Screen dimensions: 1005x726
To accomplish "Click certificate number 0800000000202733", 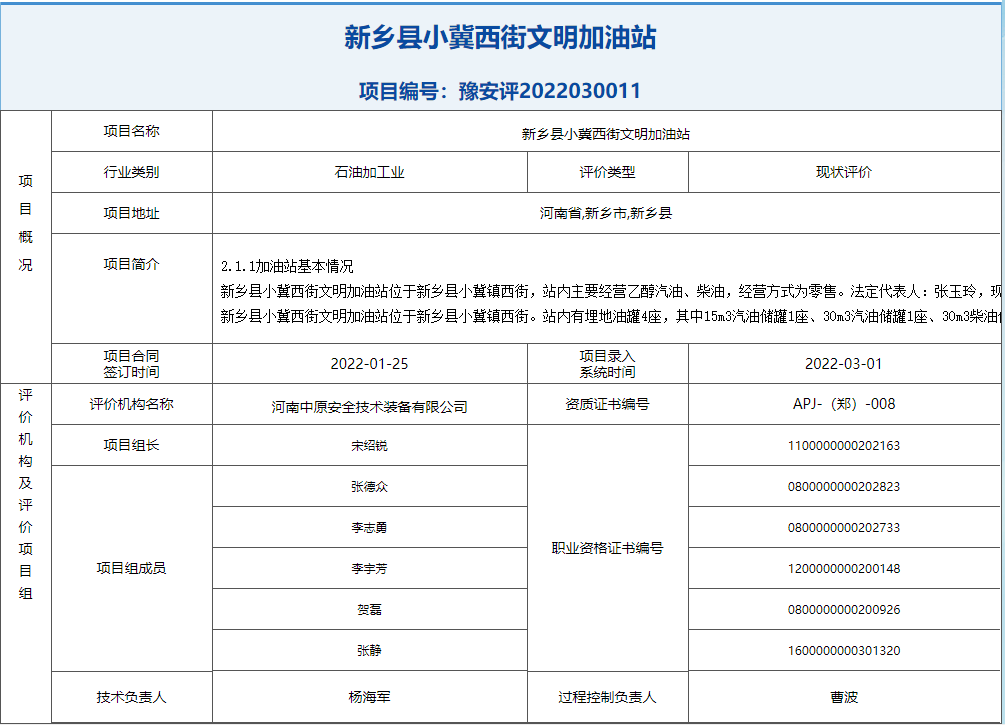I will click(843, 528).
